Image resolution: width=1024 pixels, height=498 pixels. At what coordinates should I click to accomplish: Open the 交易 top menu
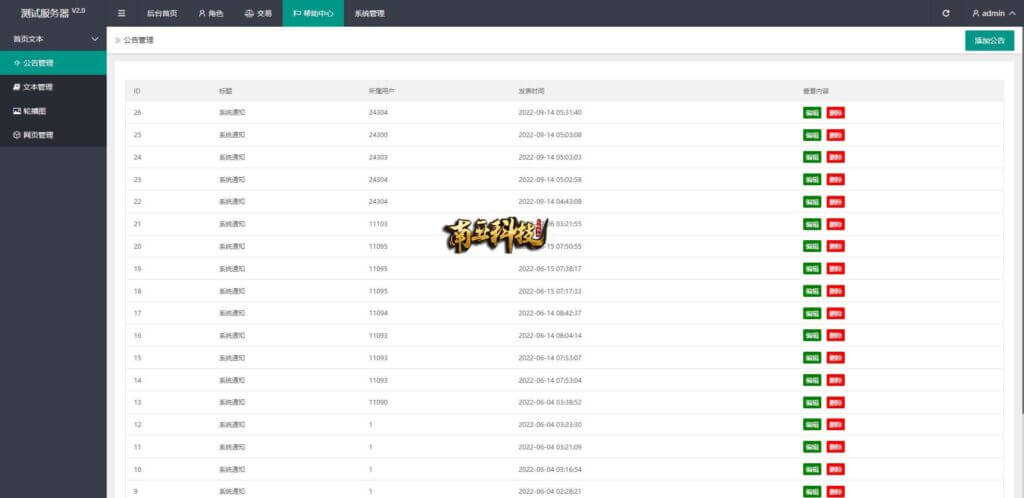point(257,13)
